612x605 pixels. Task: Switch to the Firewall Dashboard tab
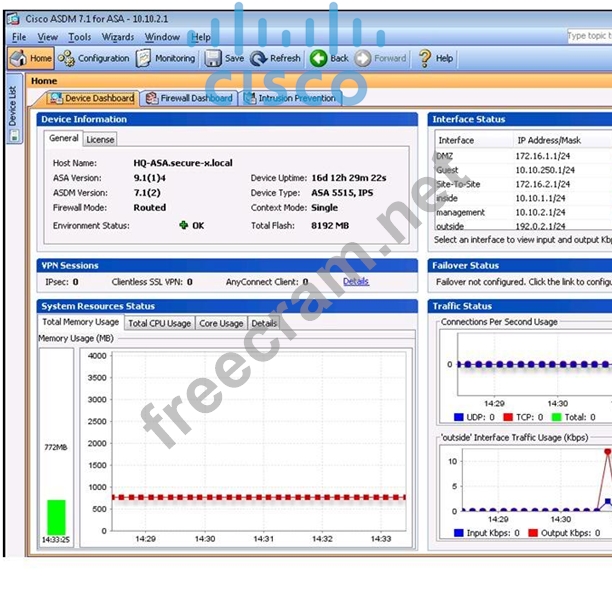[x=188, y=98]
